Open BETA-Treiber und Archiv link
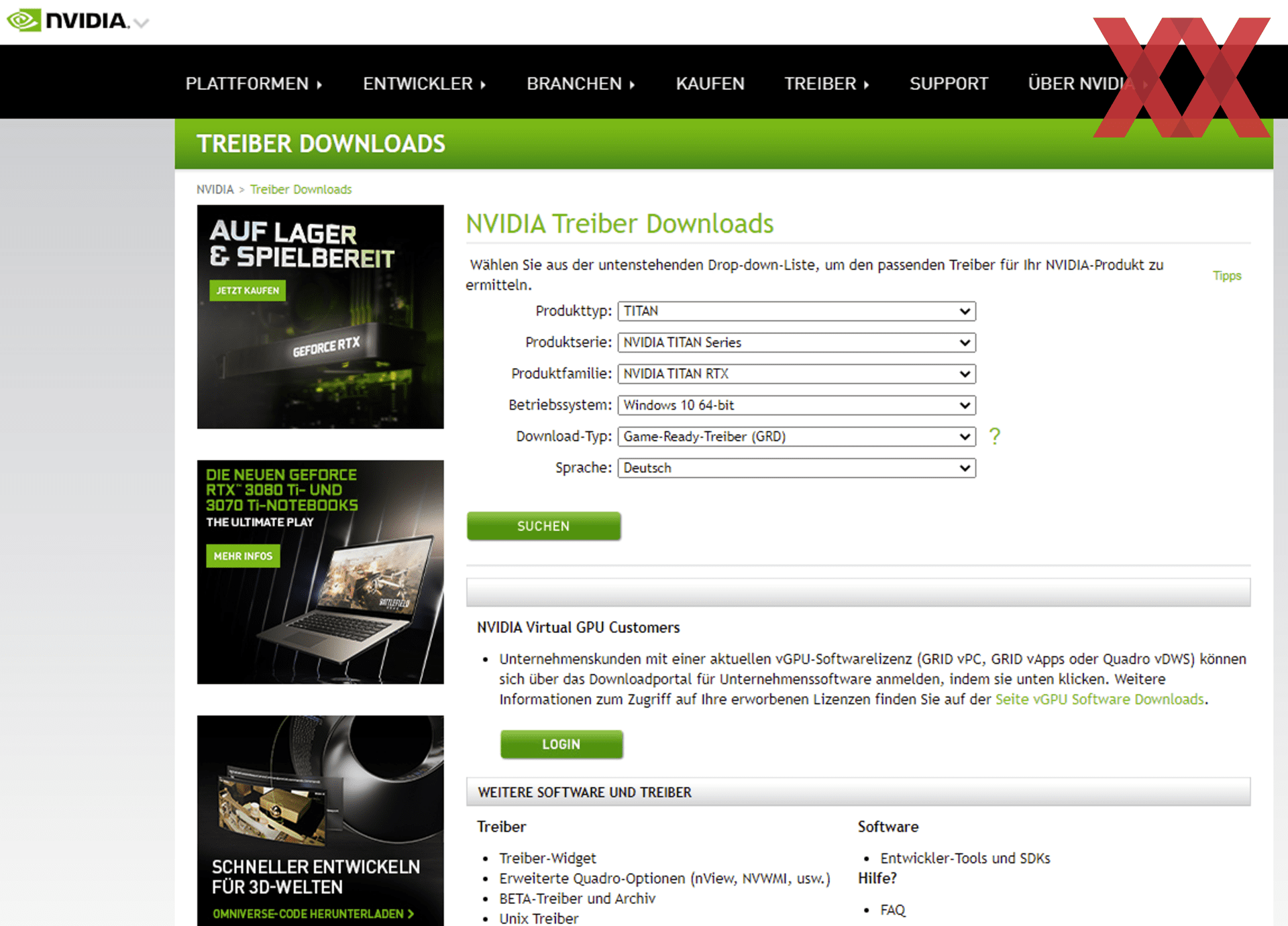This screenshot has height=926, width=1288. [577, 899]
